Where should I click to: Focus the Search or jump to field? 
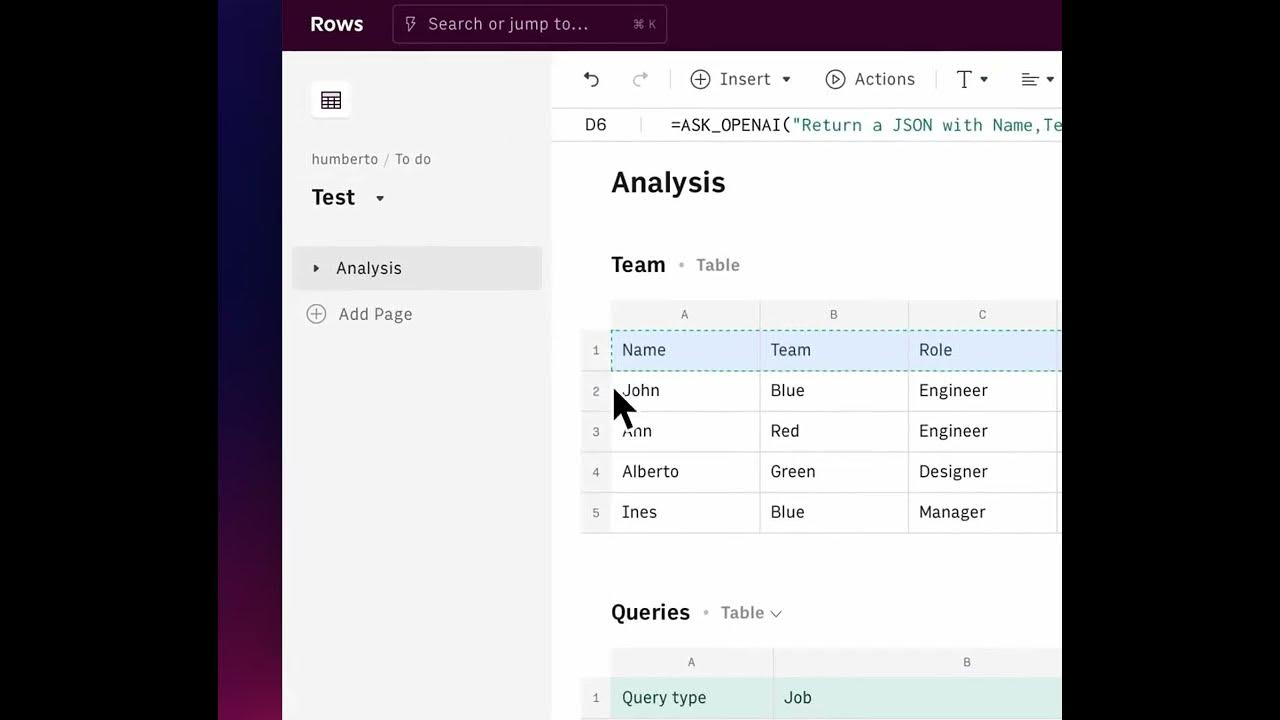529,24
